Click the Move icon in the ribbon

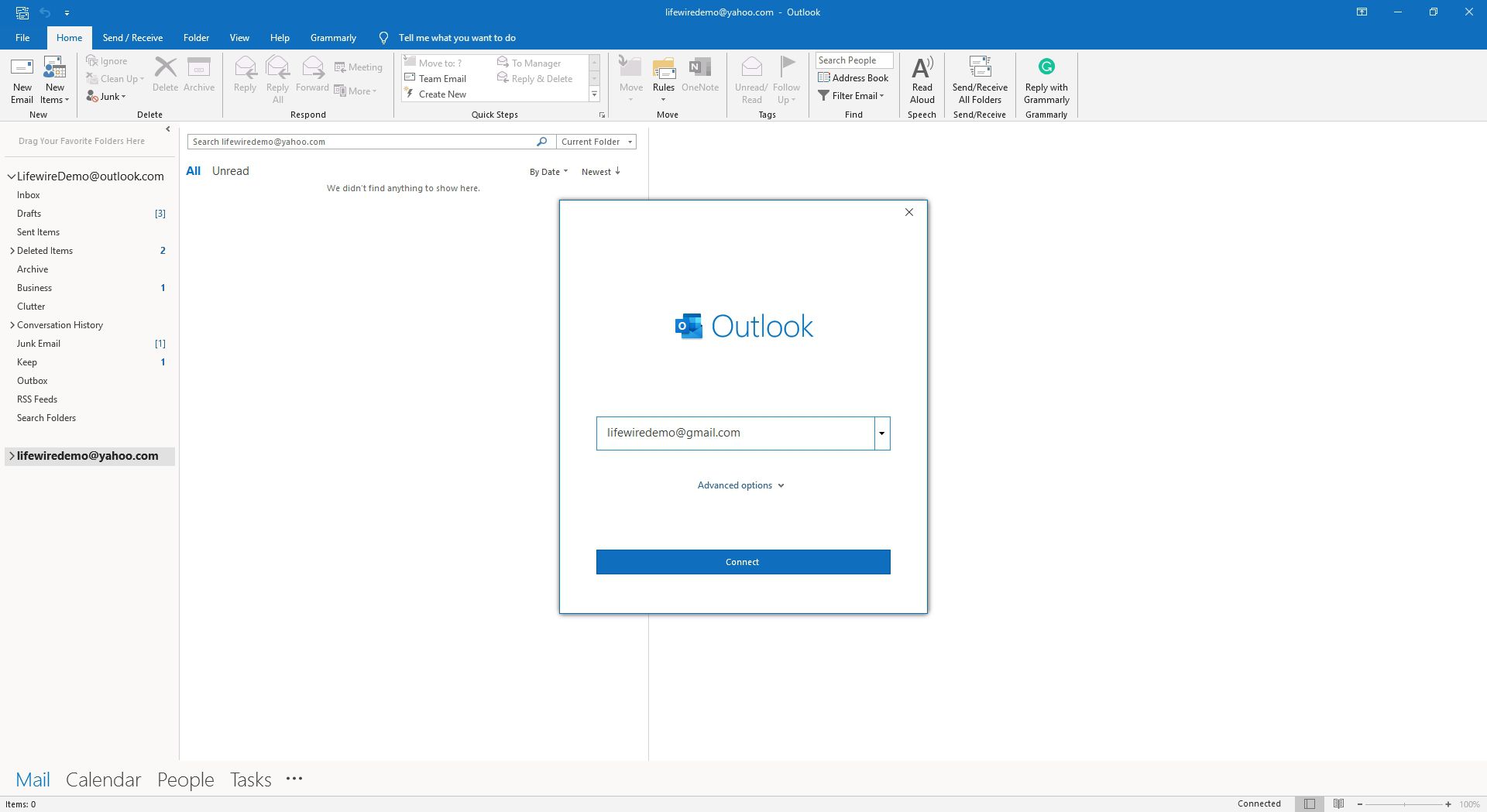click(631, 81)
